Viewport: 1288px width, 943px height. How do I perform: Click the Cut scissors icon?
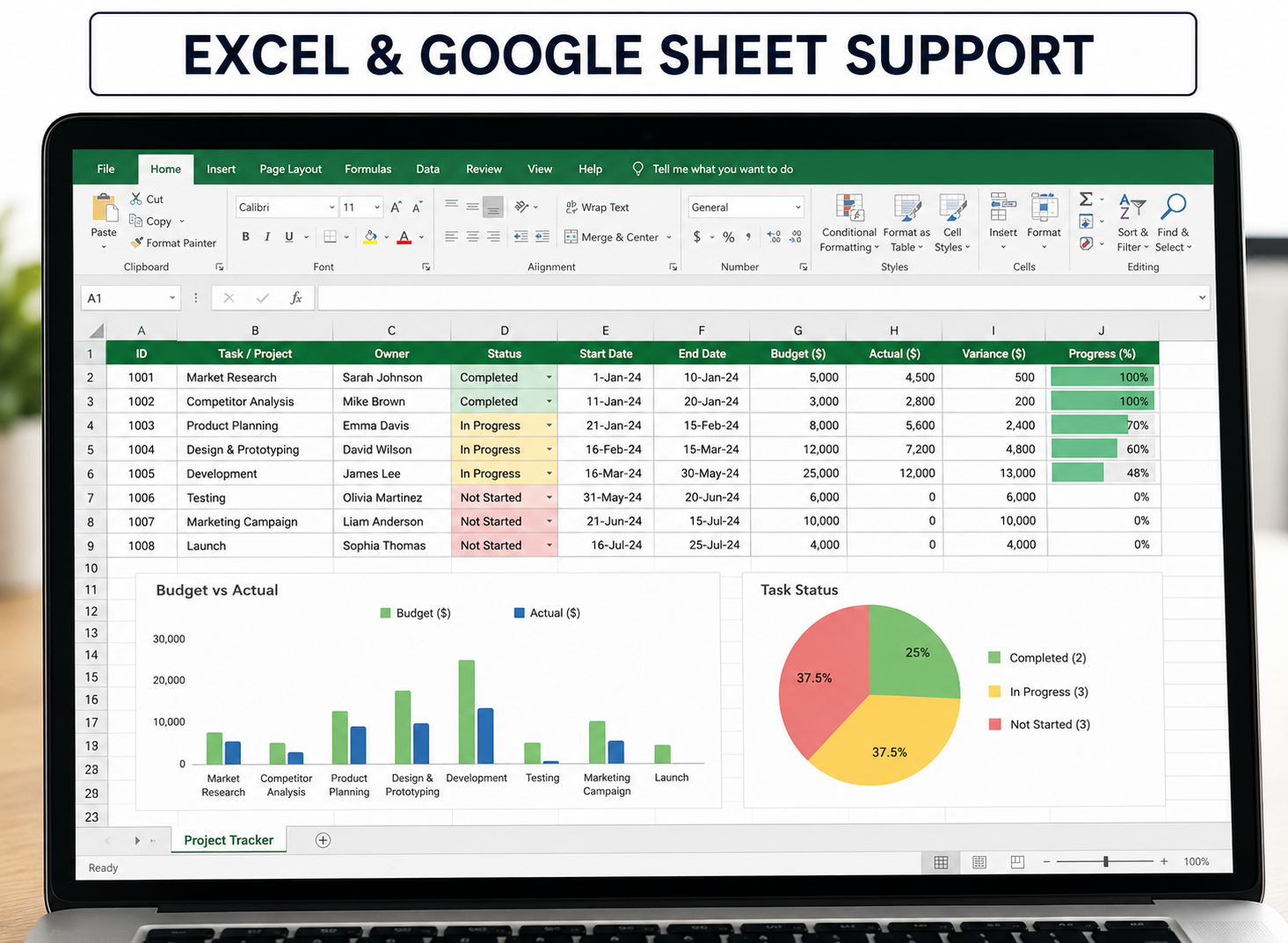(x=136, y=199)
